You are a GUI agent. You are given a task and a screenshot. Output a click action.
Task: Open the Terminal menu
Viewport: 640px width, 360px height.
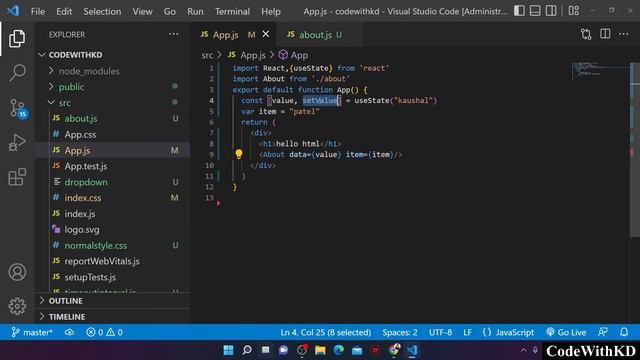coord(232,11)
